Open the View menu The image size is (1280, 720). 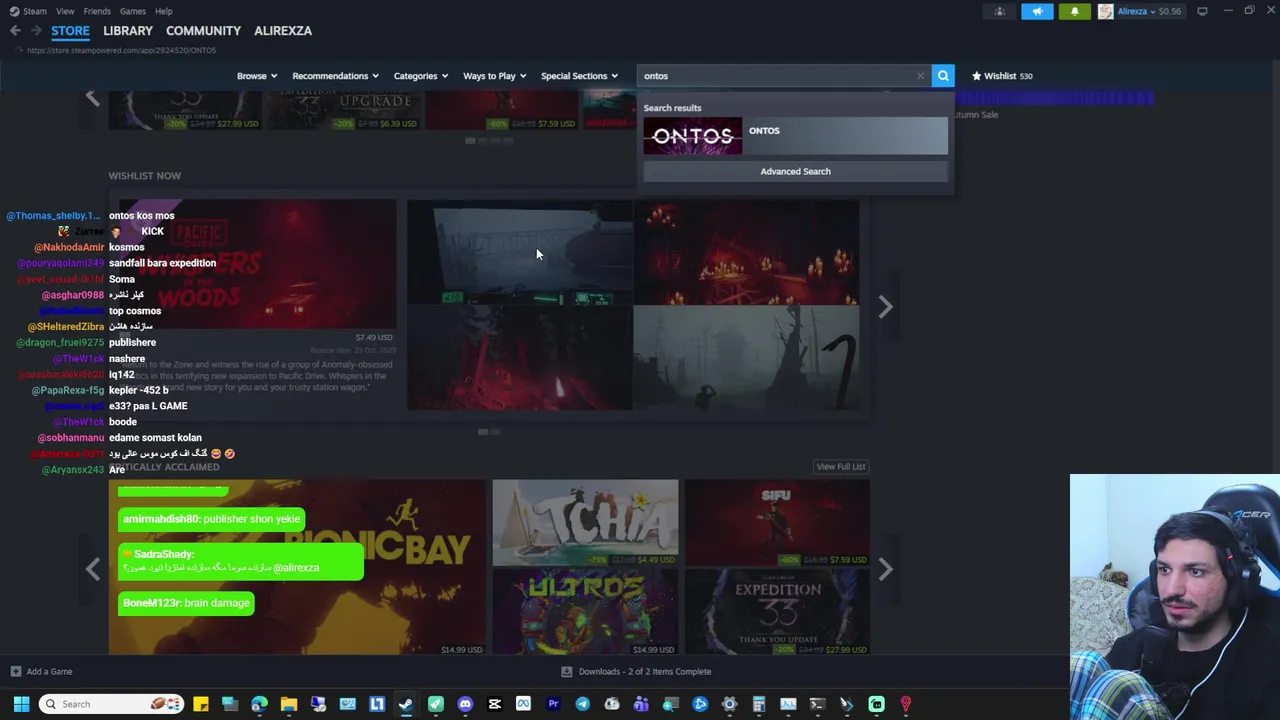coord(65,11)
